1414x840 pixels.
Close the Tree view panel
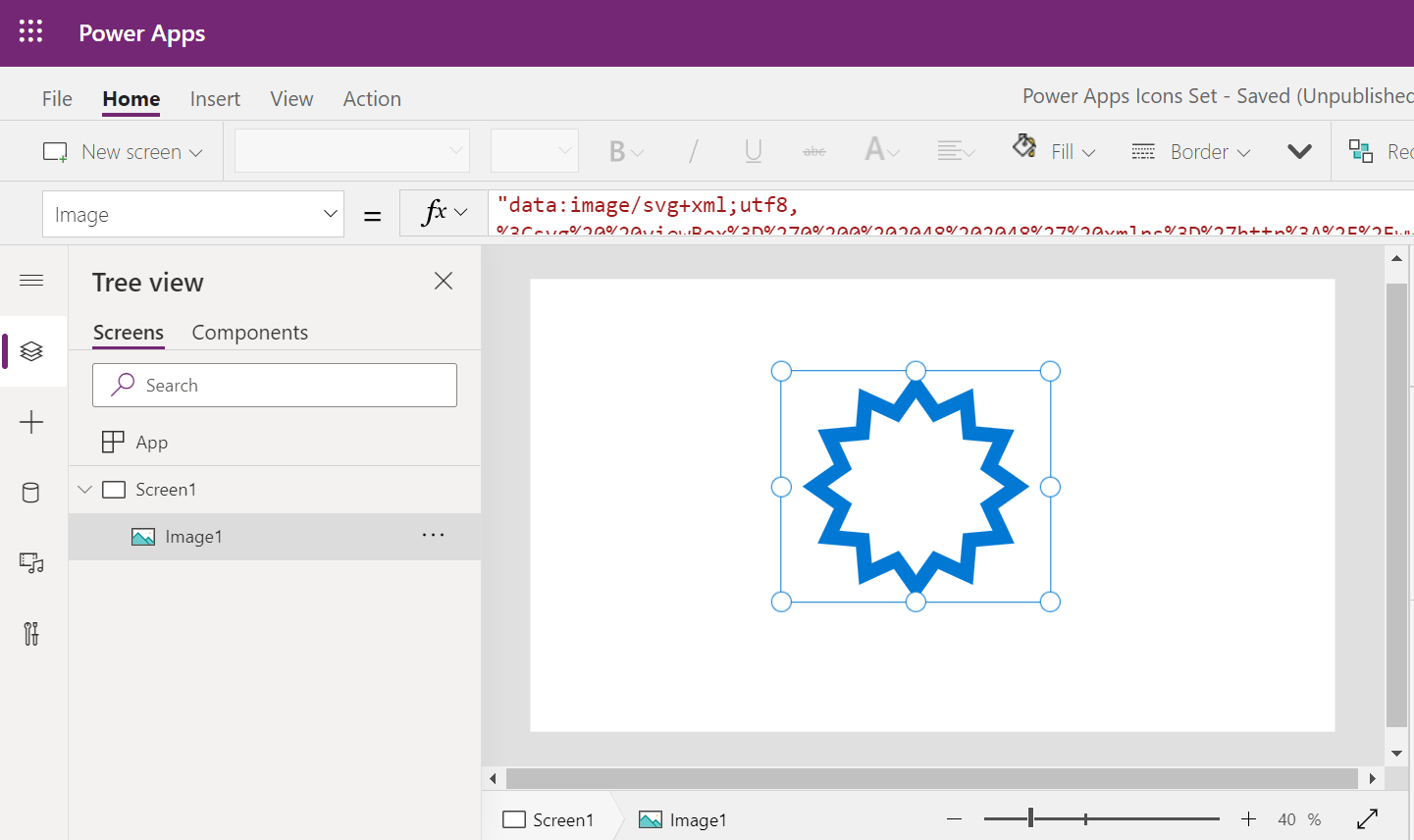click(x=444, y=282)
